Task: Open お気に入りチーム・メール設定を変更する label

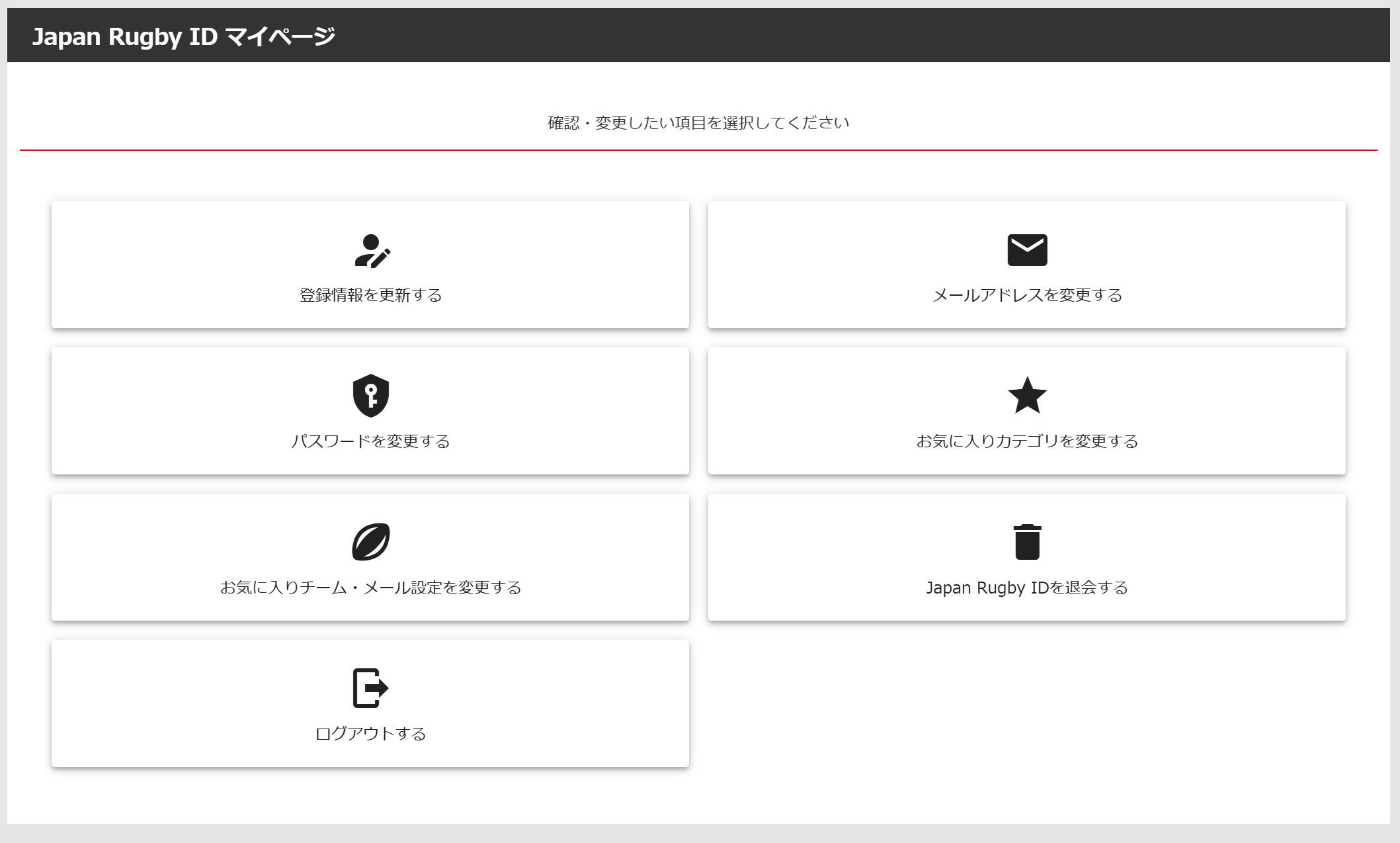Action: tap(370, 588)
